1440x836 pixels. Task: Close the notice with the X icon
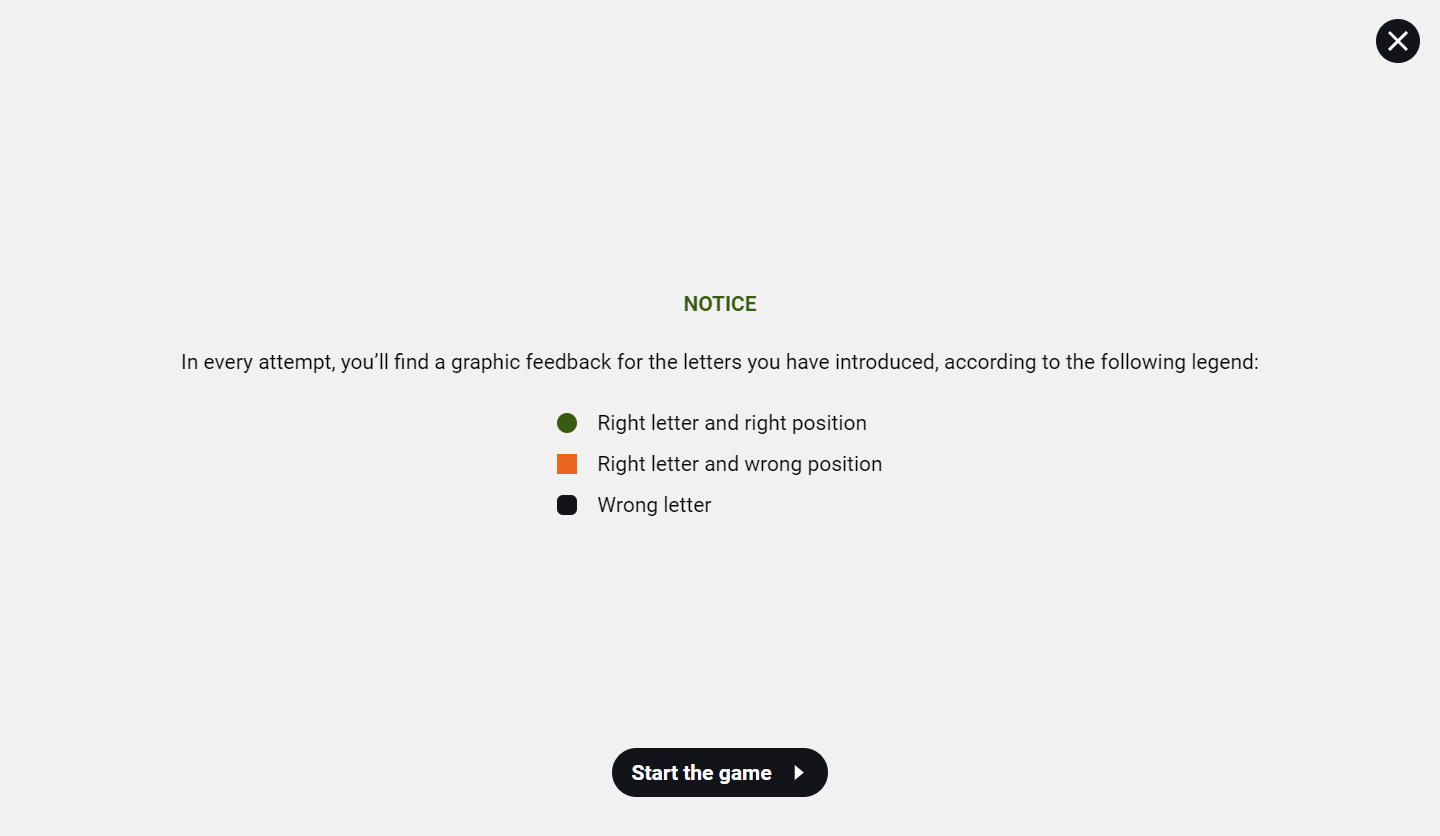1397,41
